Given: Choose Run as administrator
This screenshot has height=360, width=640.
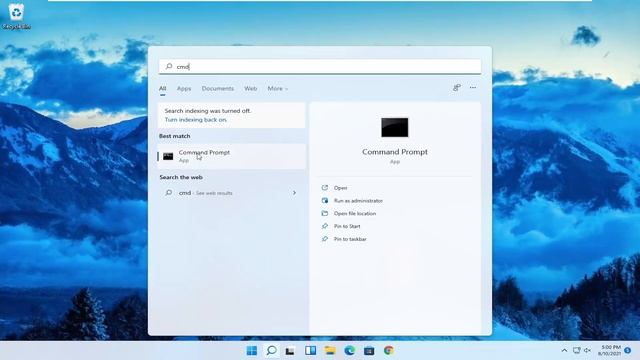Looking at the screenshot, I should point(358,200).
